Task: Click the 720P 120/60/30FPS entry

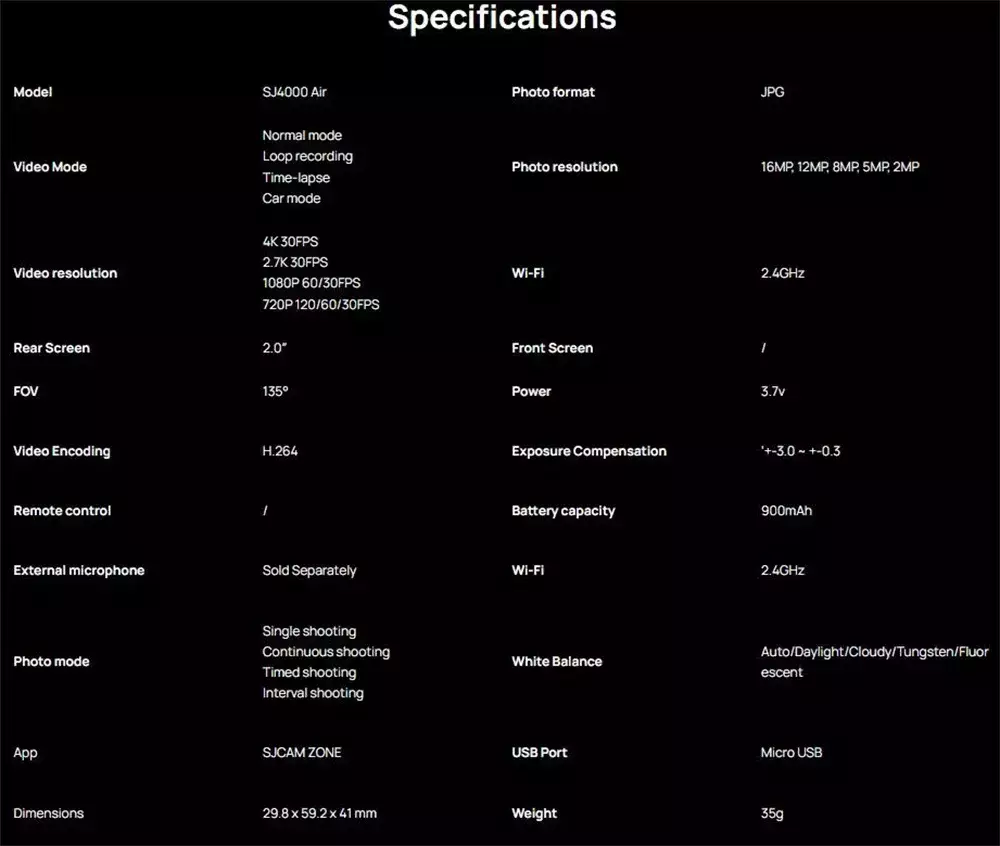Action: coord(321,305)
